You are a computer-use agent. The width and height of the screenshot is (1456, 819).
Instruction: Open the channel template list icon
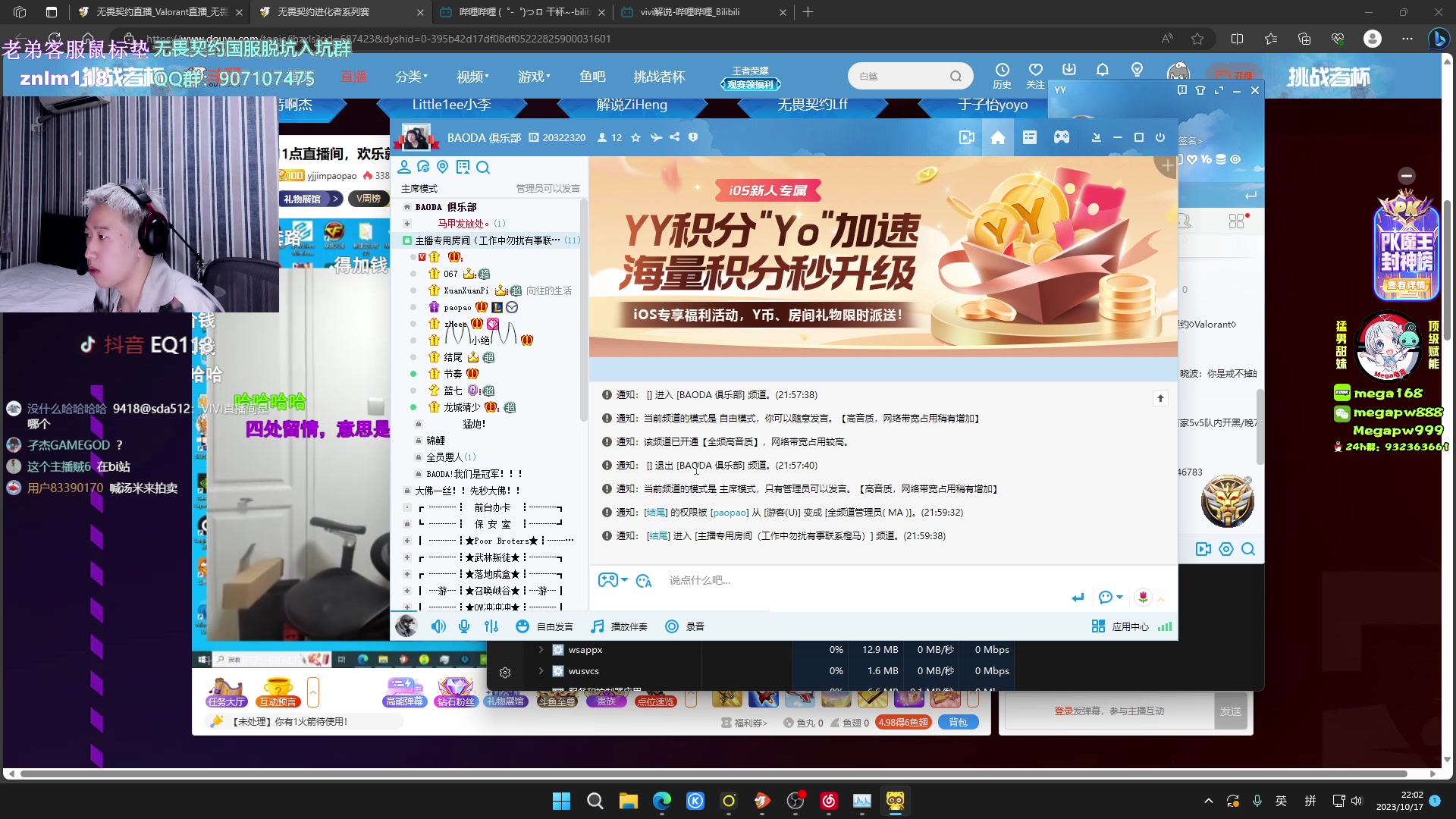[1029, 137]
